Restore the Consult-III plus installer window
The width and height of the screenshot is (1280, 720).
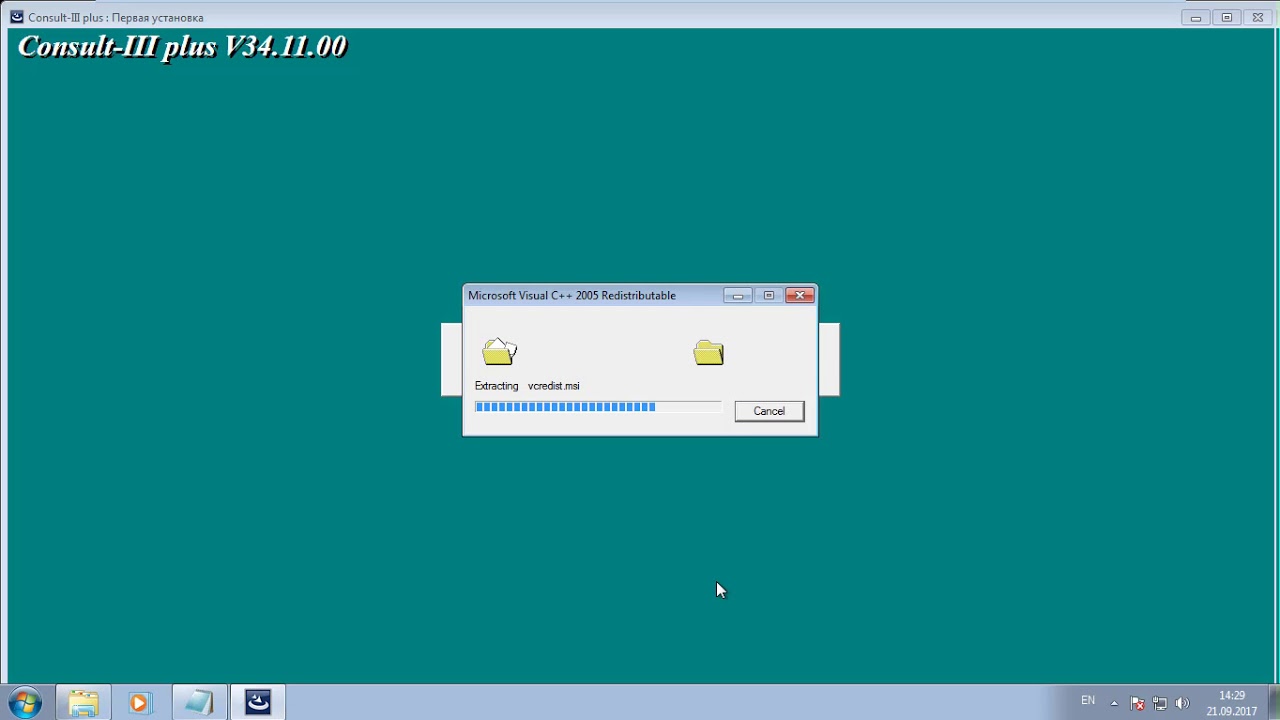[1227, 17]
